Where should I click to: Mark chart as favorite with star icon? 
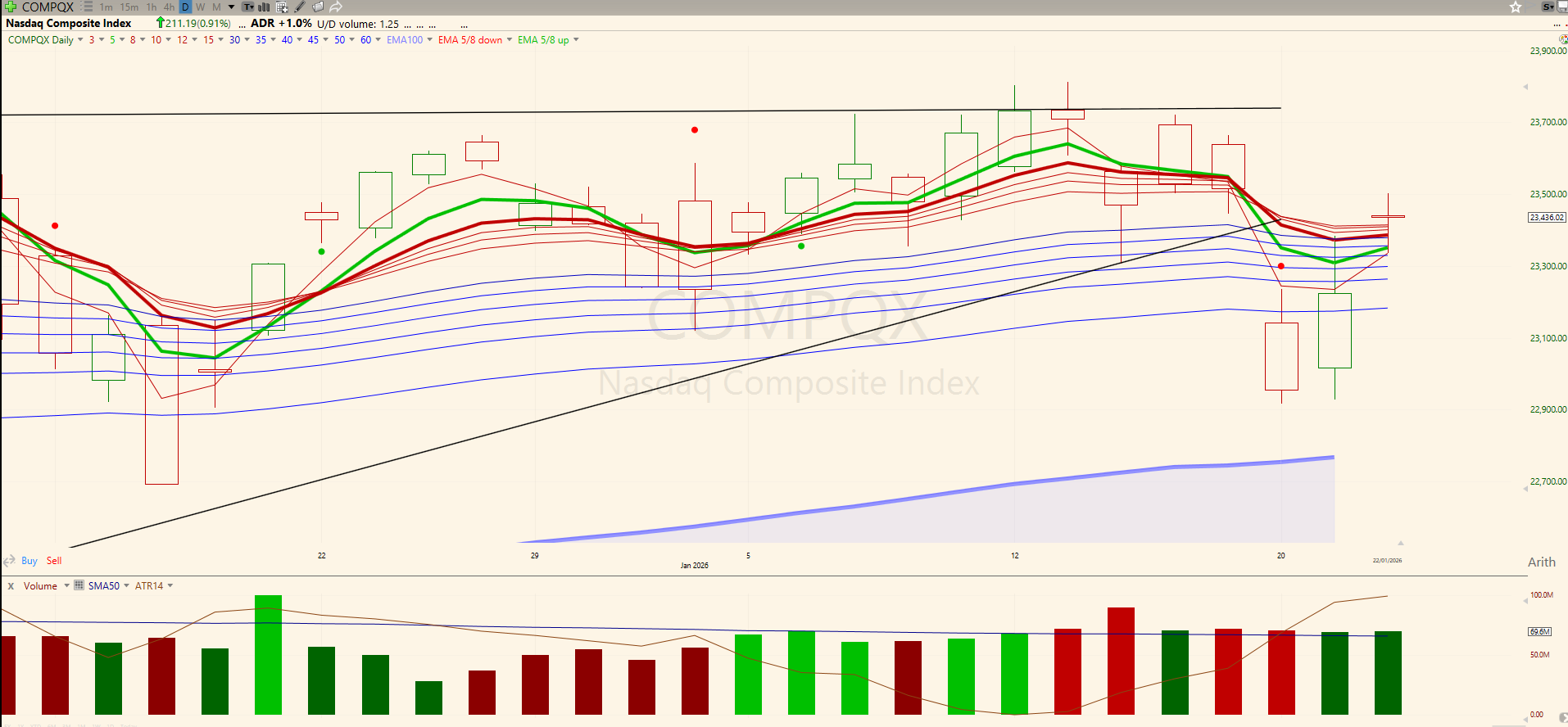click(x=1516, y=7)
